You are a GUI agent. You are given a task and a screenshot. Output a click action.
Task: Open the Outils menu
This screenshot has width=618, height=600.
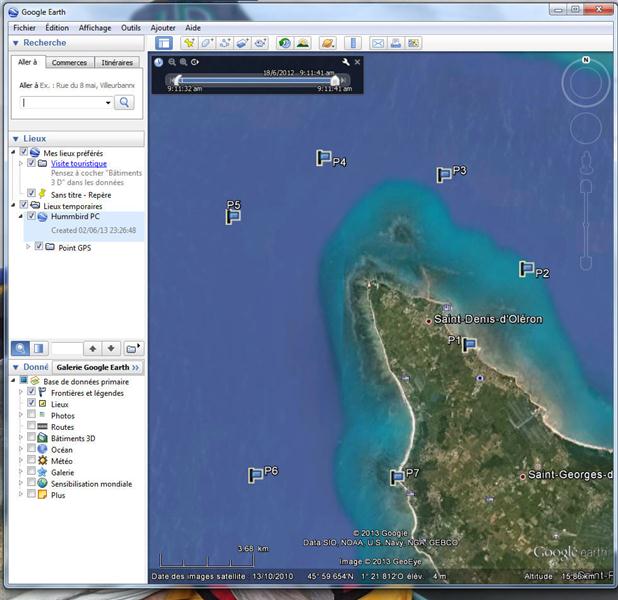point(130,28)
